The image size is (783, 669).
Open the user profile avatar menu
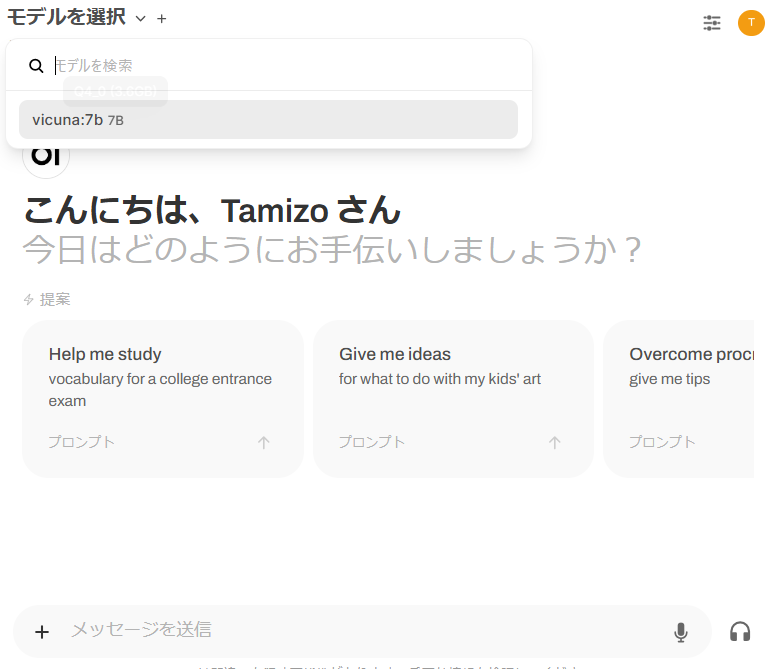point(751,22)
